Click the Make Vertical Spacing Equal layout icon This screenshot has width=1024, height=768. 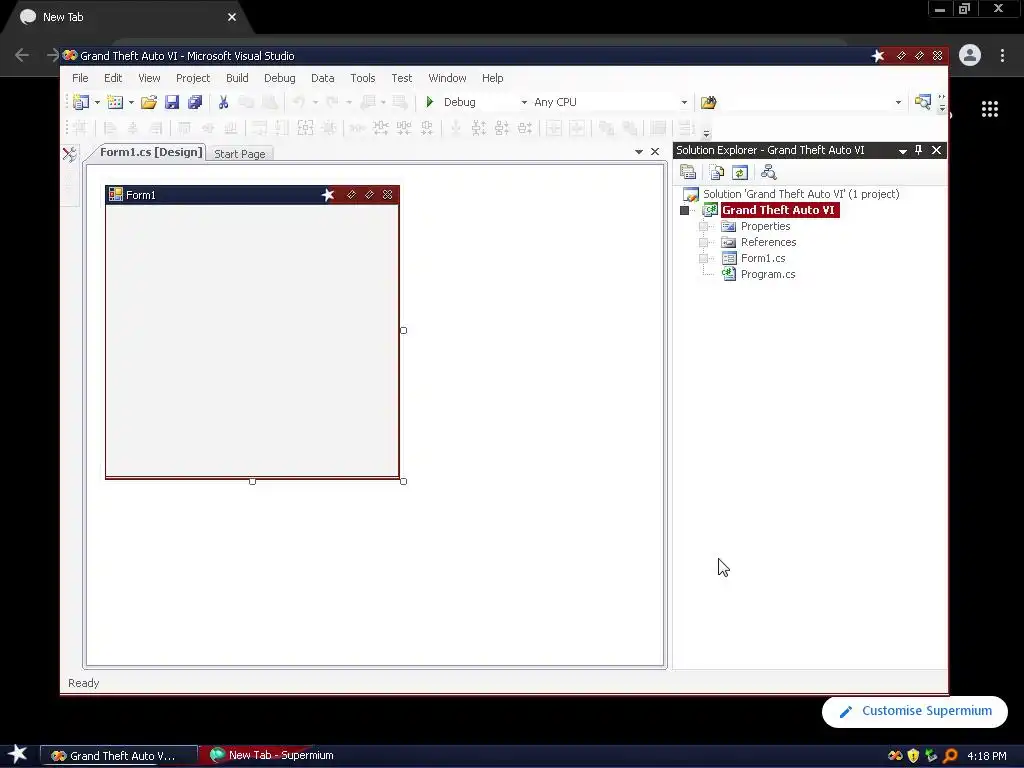(456, 128)
